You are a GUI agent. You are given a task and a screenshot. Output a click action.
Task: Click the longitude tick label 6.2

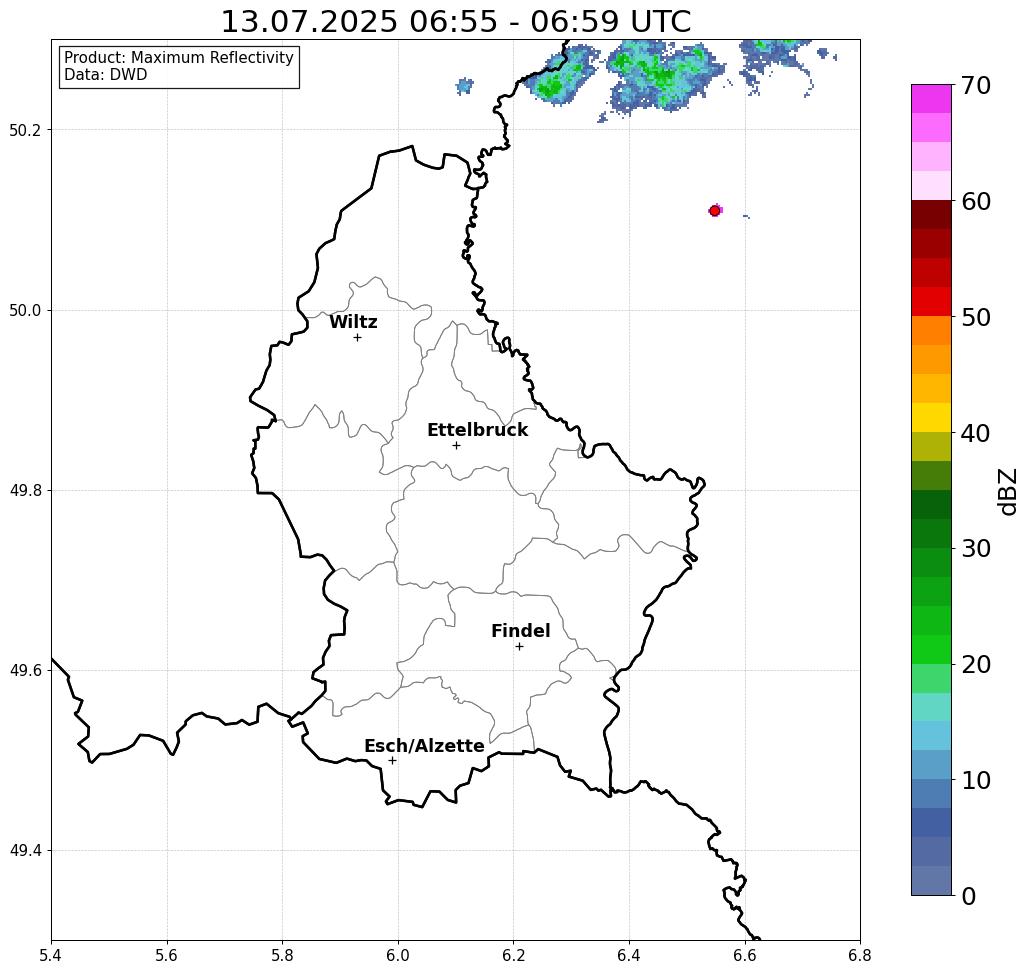pyautogui.click(x=513, y=955)
